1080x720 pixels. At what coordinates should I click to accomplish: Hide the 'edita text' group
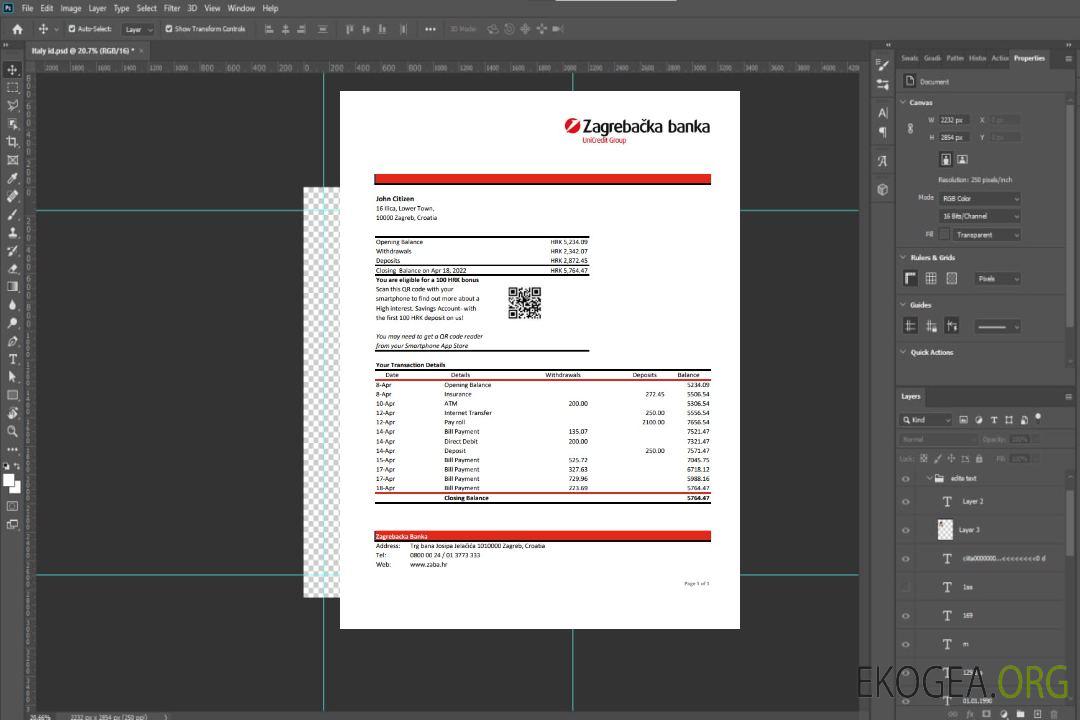click(x=906, y=479)
